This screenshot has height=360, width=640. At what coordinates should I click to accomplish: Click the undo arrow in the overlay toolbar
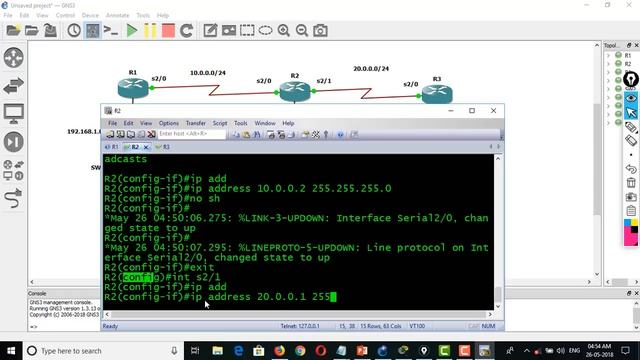tap(631, 169)
